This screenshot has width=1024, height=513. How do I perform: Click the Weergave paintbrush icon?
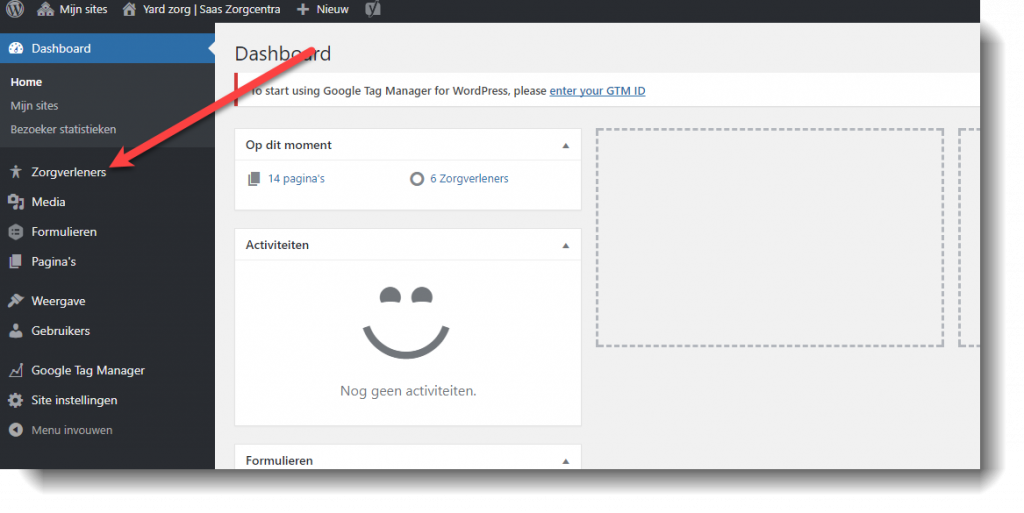point(16,301)
